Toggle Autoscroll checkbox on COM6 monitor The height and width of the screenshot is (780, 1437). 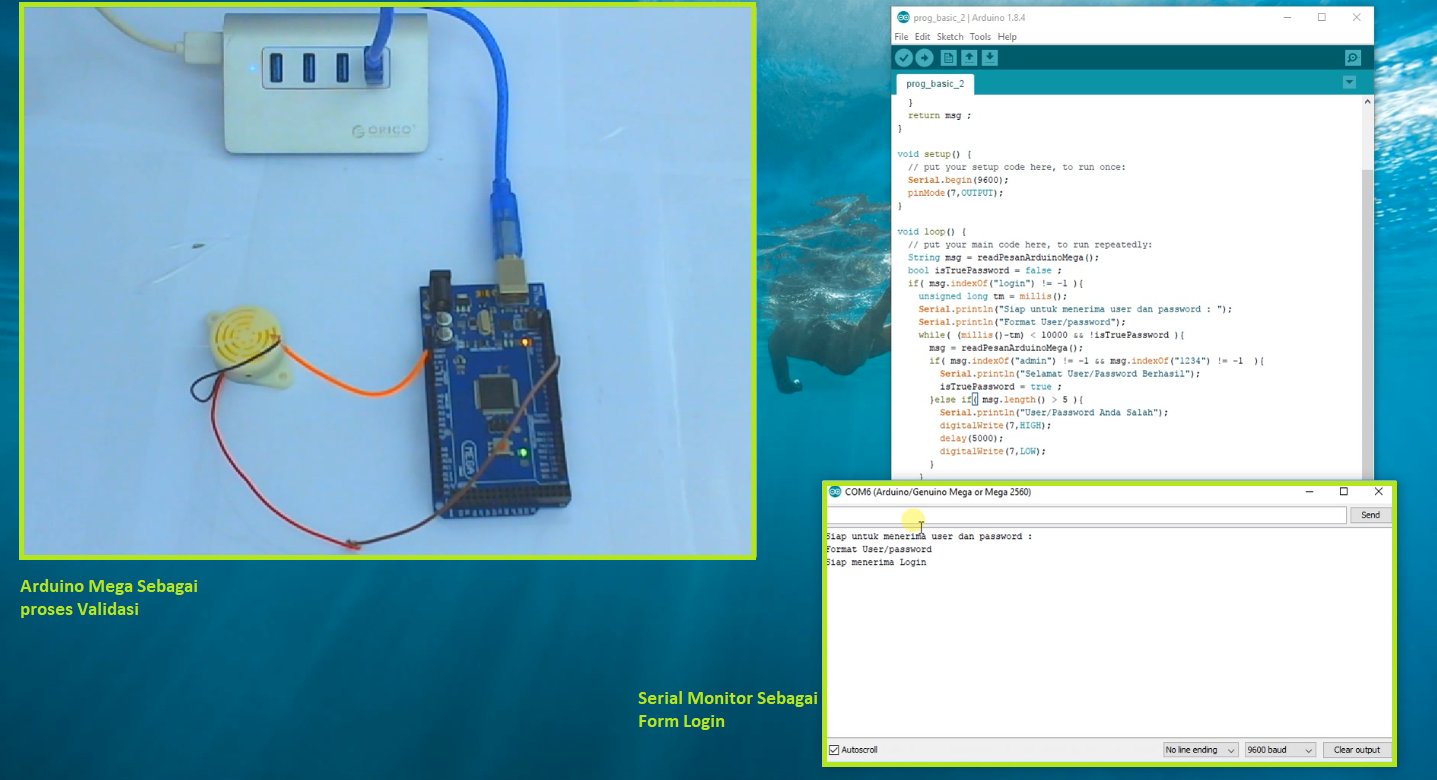(834, 749)
